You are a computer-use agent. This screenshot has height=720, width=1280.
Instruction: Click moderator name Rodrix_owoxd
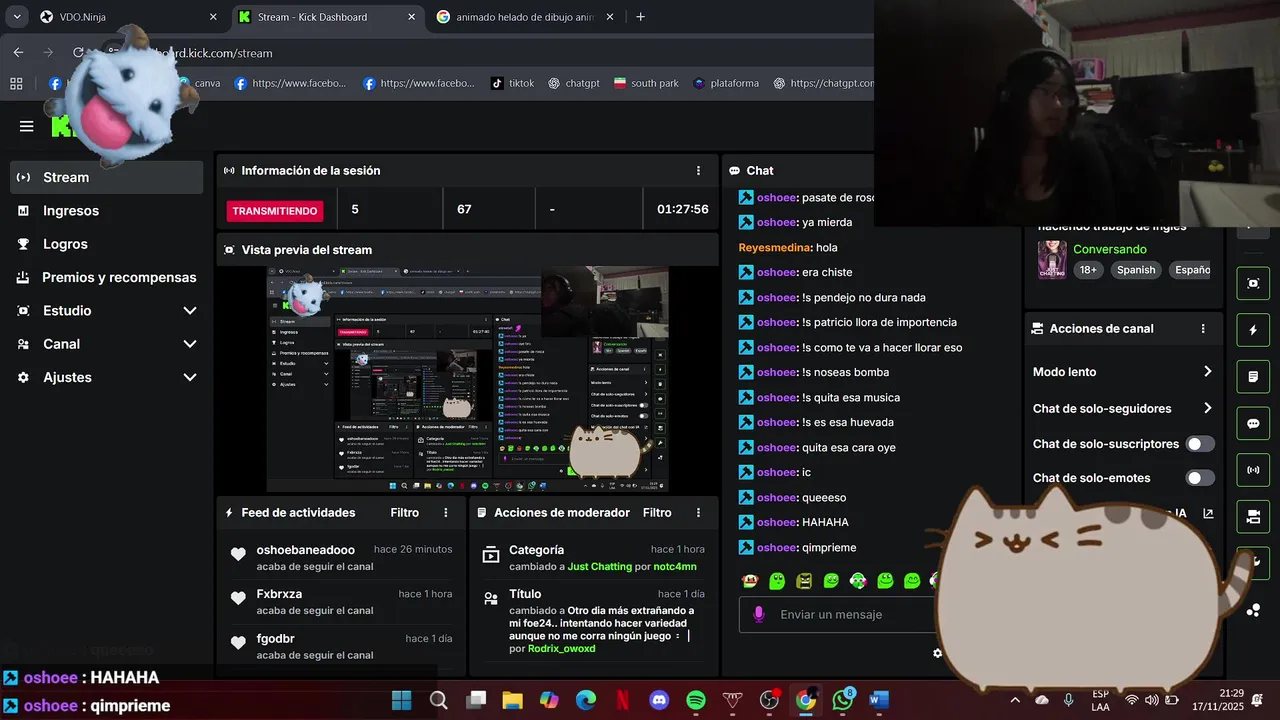[561, 648]
